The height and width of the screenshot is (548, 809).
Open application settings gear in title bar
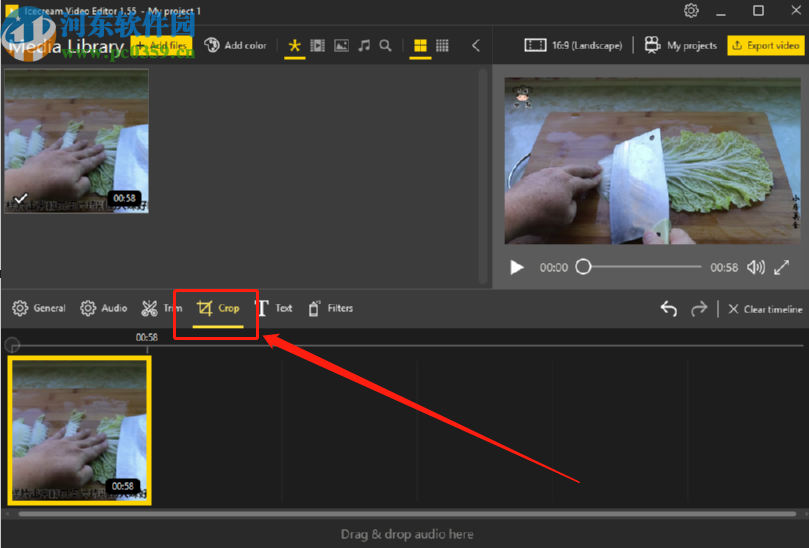691,10
